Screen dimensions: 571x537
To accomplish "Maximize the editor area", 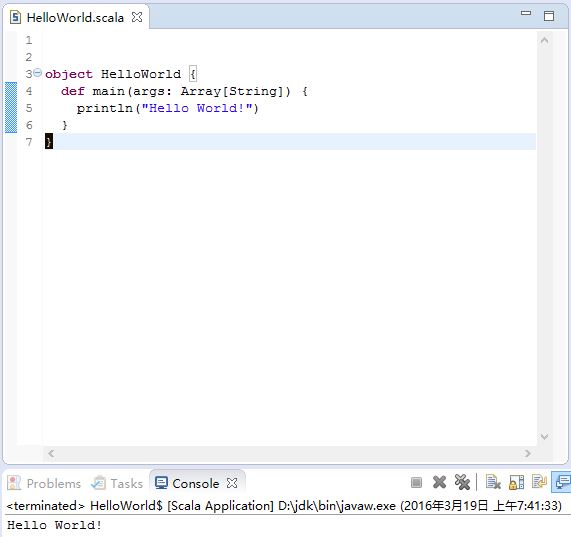I will pyautogui.click(x=549, y=16).
